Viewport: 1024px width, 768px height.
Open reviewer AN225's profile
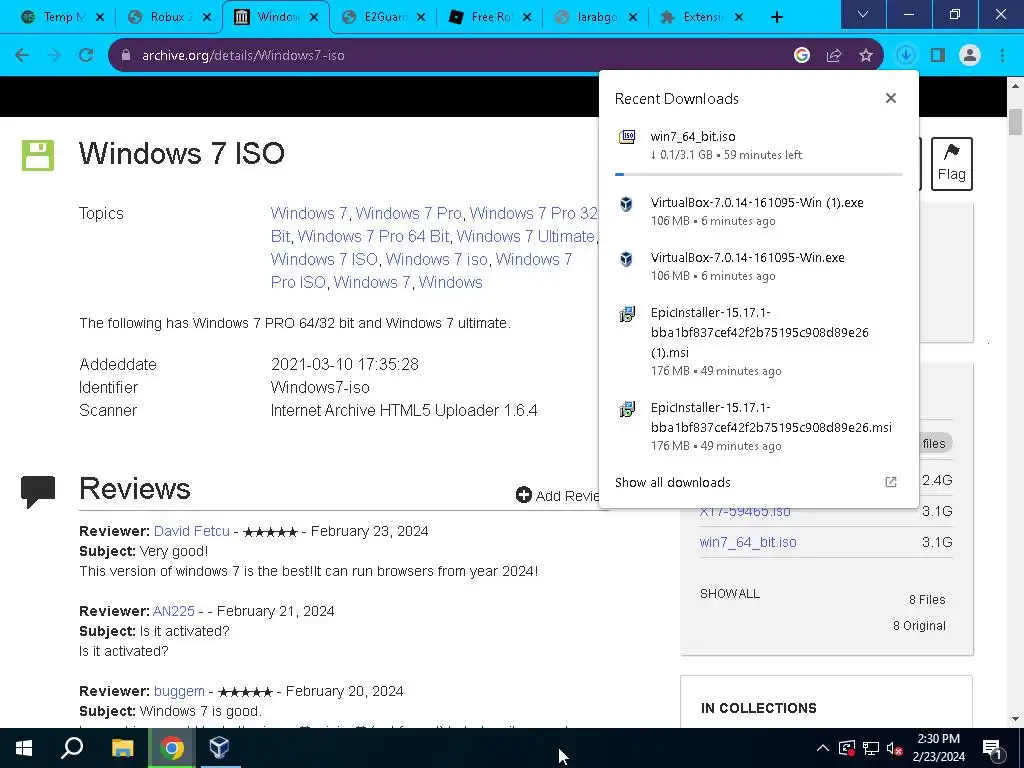[x=174, y=611]
